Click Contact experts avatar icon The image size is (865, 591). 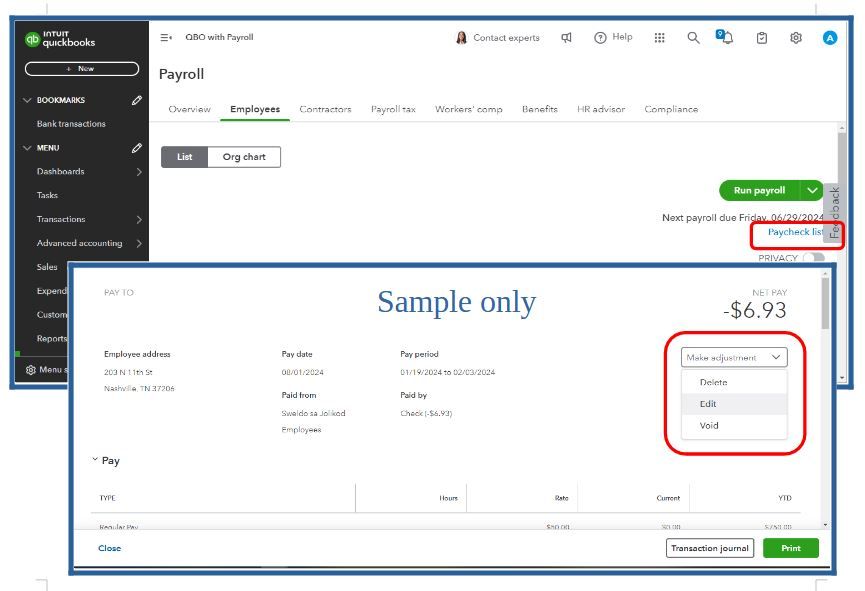coord(461,38)
